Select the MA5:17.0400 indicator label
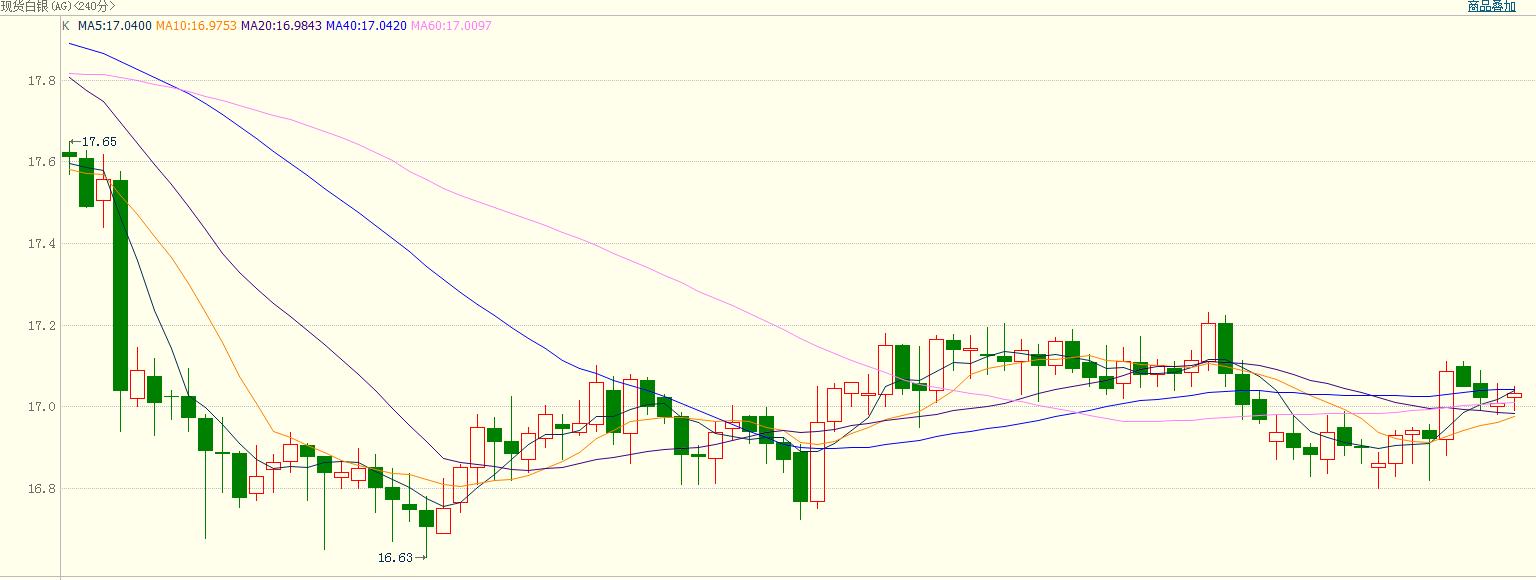Screen dimensions: 1536x580 pyautogui.click(x=114, y=26)
